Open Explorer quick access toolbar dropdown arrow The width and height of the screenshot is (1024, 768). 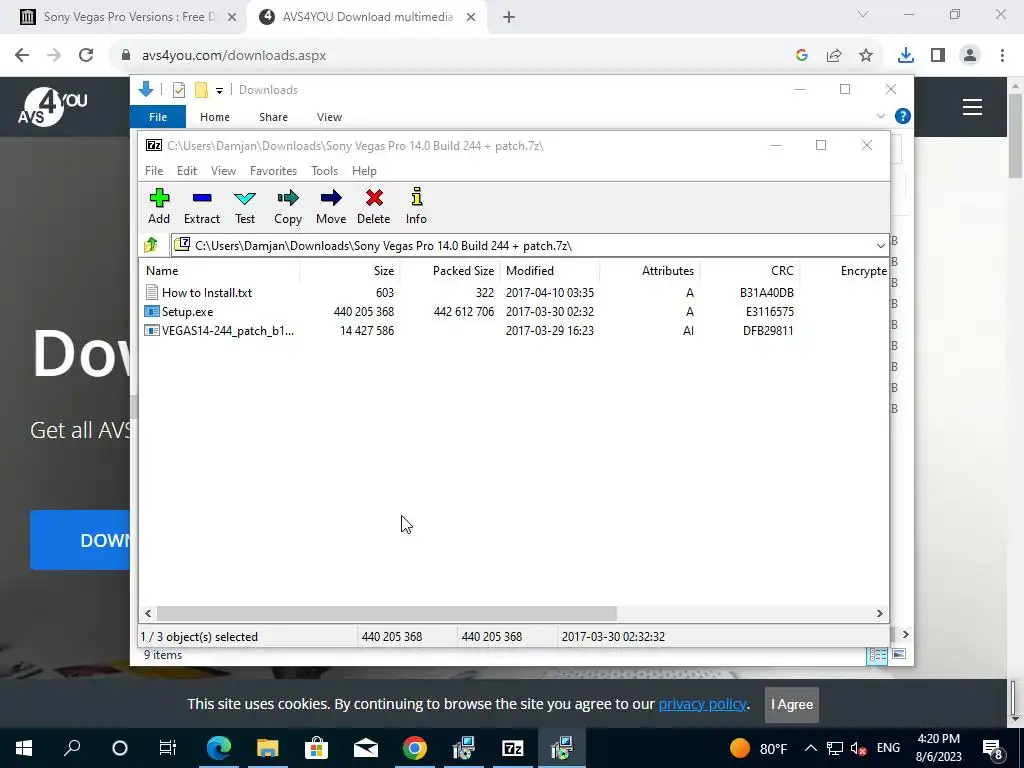[219, 91]
